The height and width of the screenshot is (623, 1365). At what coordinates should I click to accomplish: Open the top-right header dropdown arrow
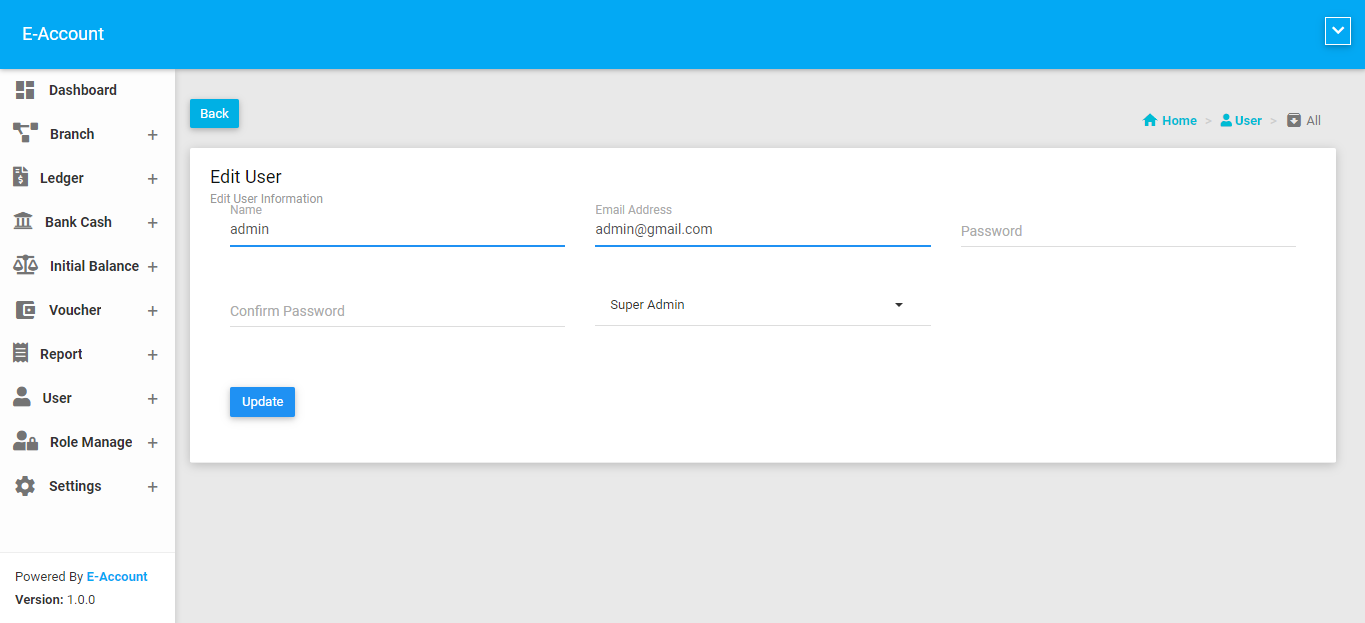(1337, 32)
